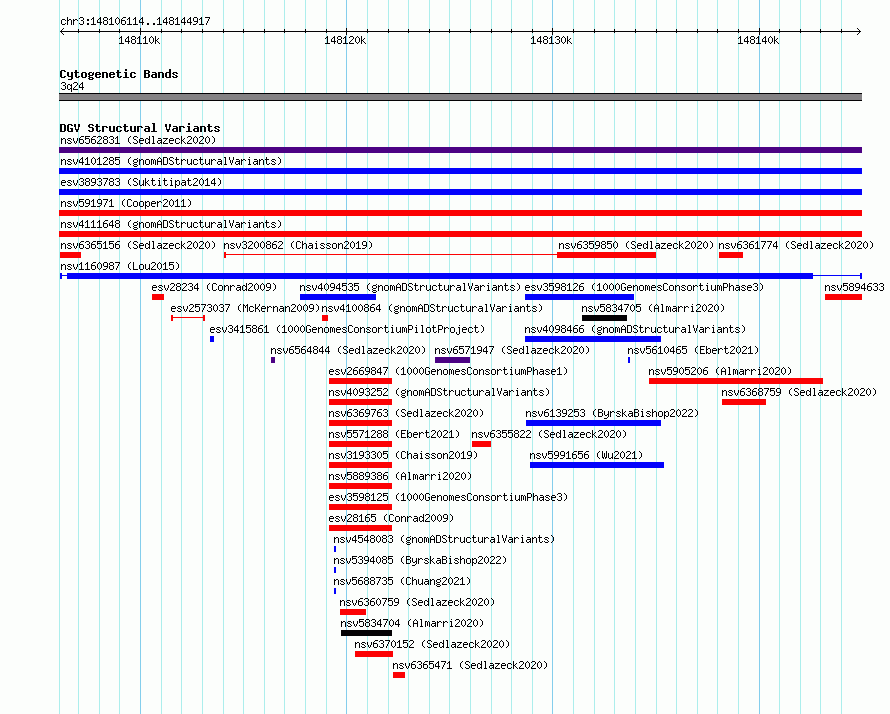This screenshot has height=714, width=890.
Task: Open the nsv4093252 (gnomADStructuralVariants) label
Action: (x=439, y=392)
